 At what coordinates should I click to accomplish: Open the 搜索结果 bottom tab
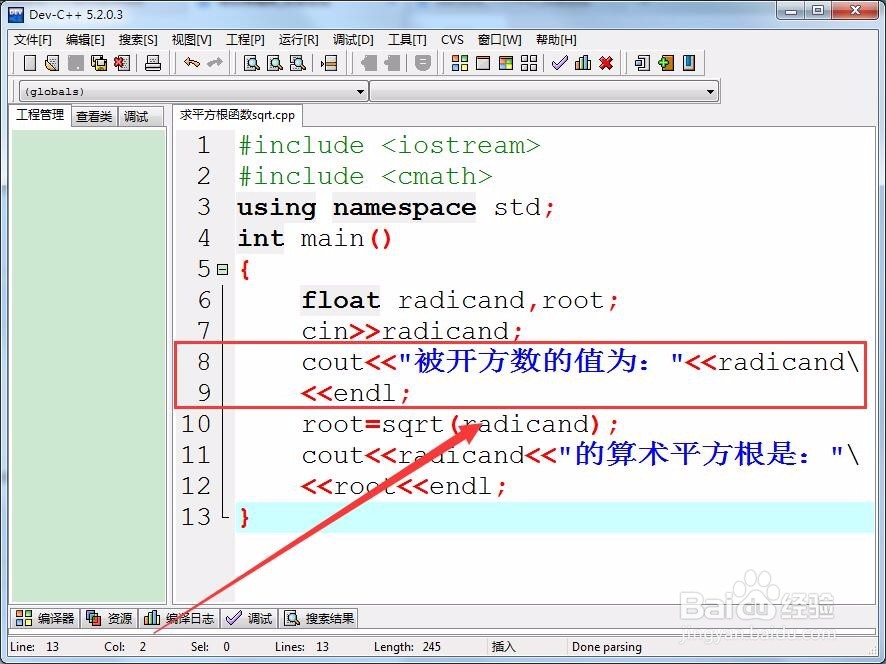click(319, 618)
